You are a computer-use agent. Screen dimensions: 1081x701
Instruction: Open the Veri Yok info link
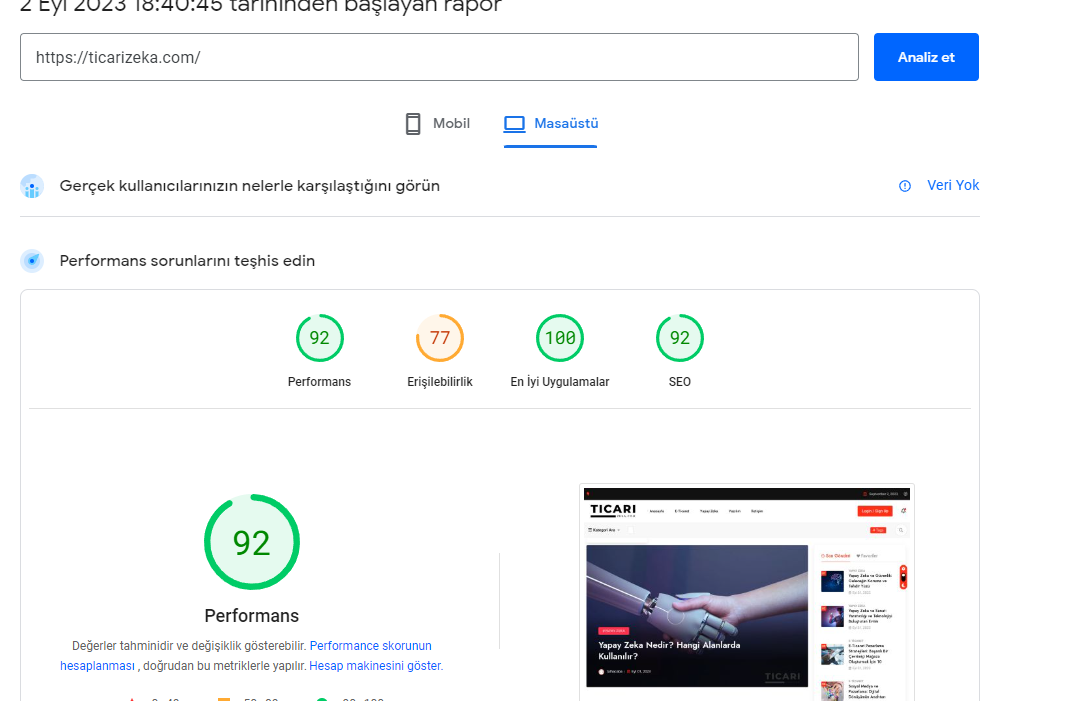click(x=953, y=185)
